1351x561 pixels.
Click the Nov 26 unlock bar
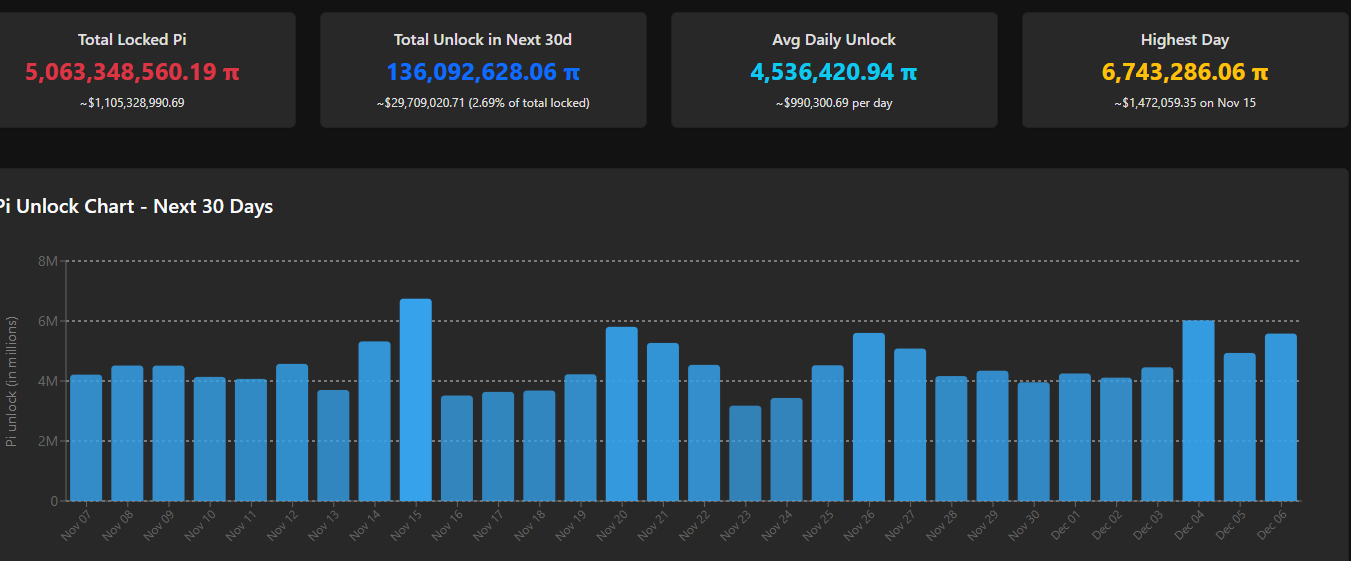[x=868, y=417]
